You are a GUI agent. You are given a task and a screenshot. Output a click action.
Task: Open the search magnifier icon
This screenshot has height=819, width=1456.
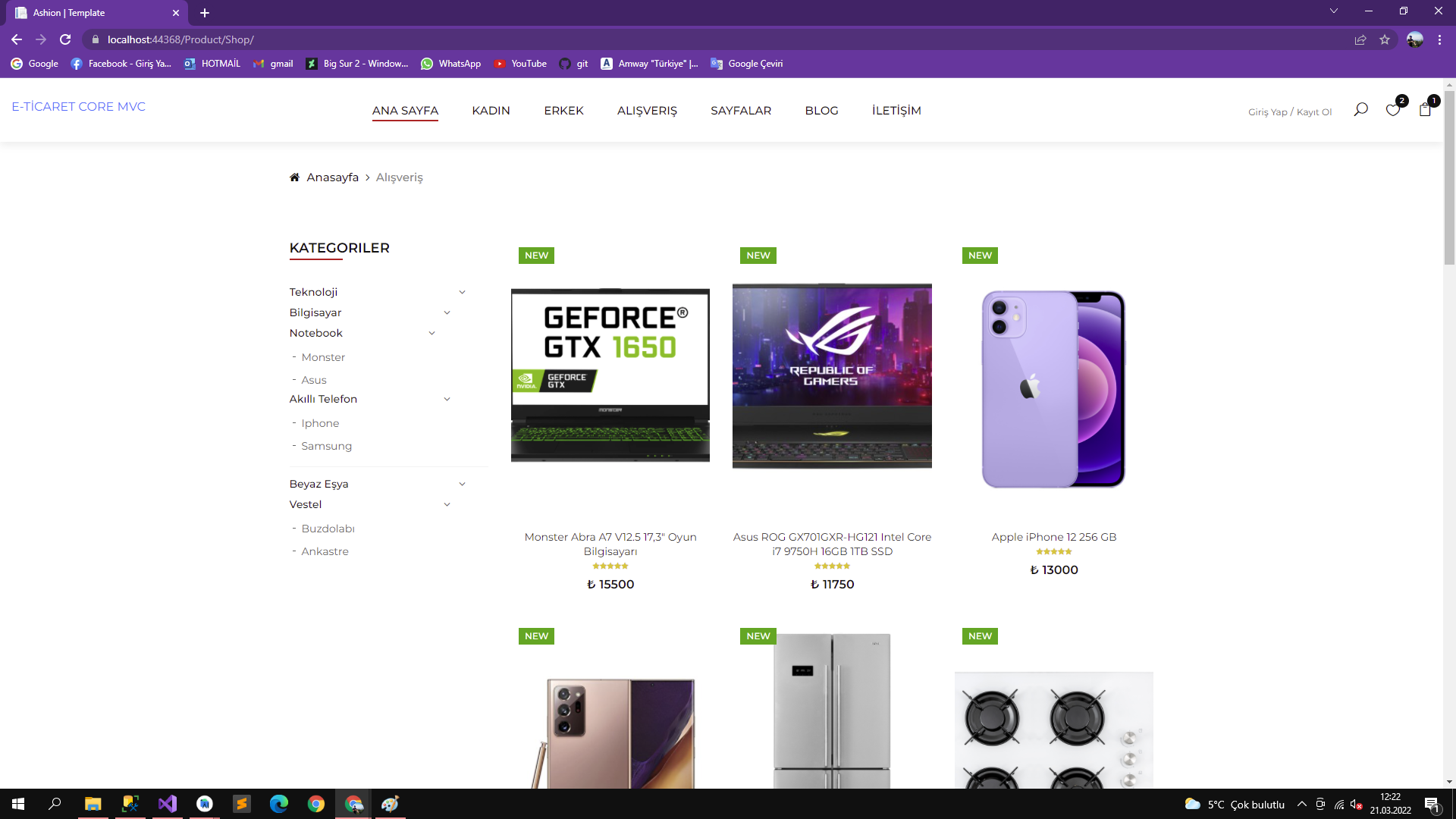coord(1361,109)
